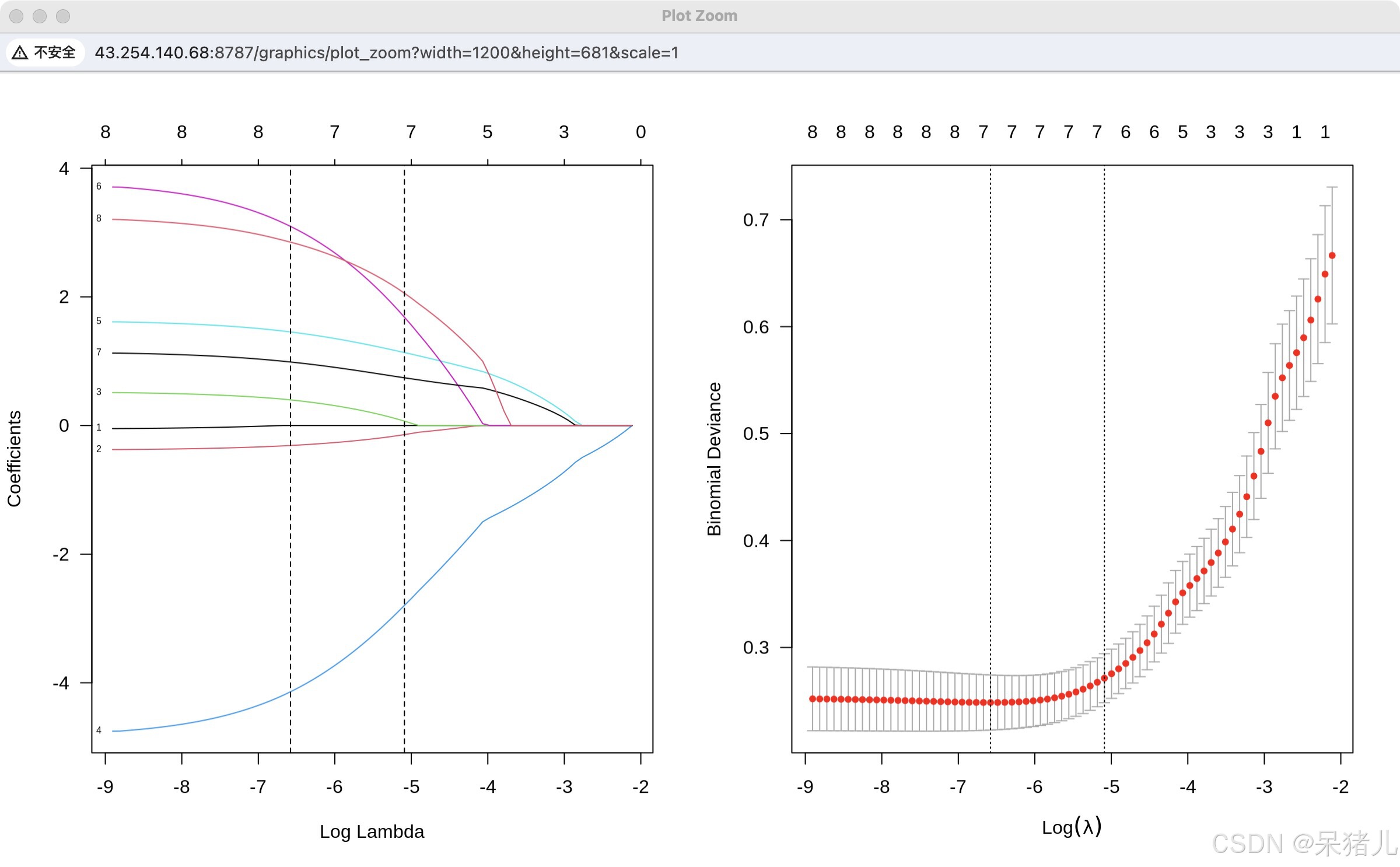Click the -4 tick on Coefficients axis

click(61, 683)
